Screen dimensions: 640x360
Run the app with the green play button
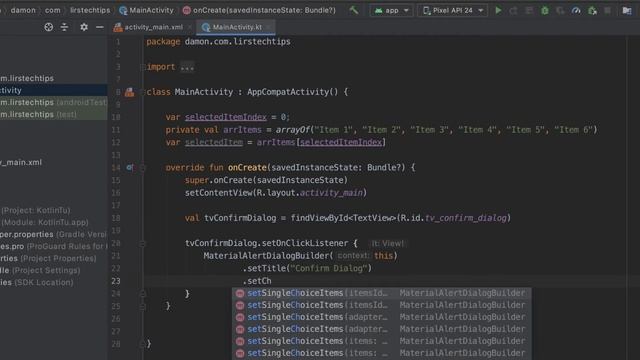498,10
